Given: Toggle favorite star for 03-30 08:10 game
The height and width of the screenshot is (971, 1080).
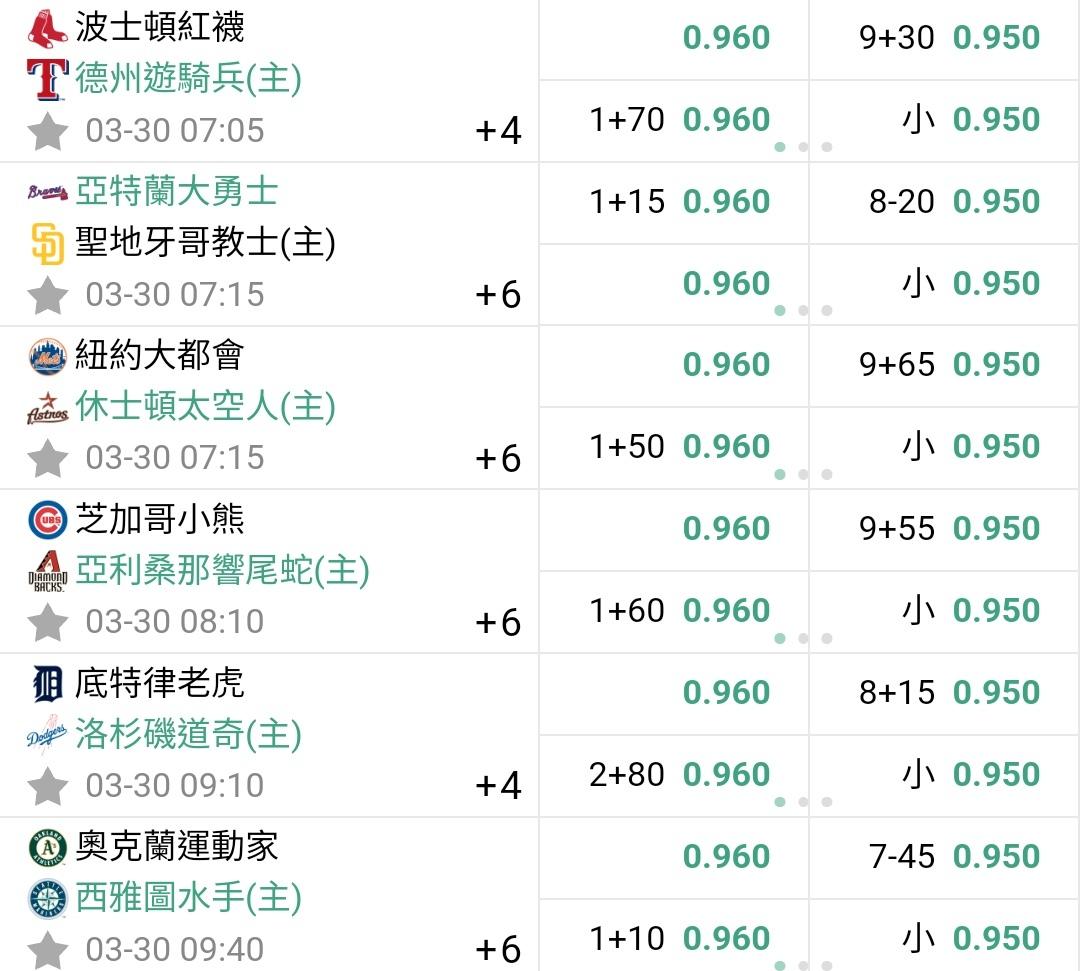Looking at the screenshot, I should (x=48, y=622).
